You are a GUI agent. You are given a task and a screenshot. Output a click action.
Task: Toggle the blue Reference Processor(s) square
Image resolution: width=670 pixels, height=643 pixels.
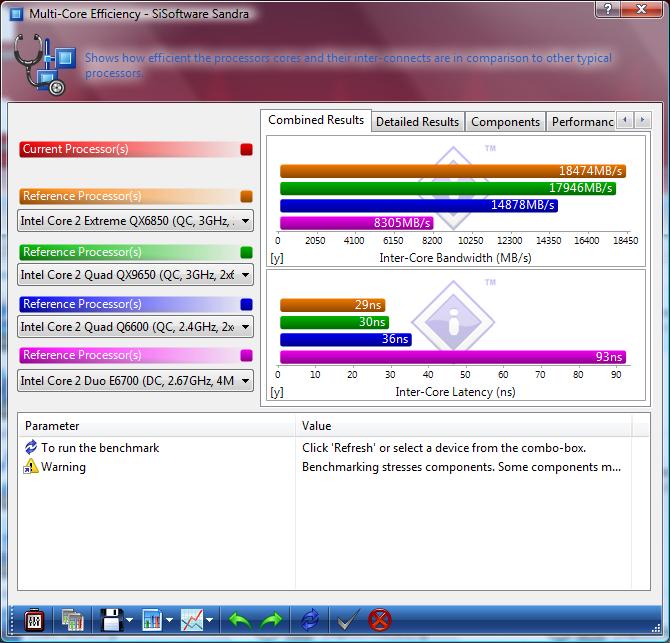tap(247, 305)
